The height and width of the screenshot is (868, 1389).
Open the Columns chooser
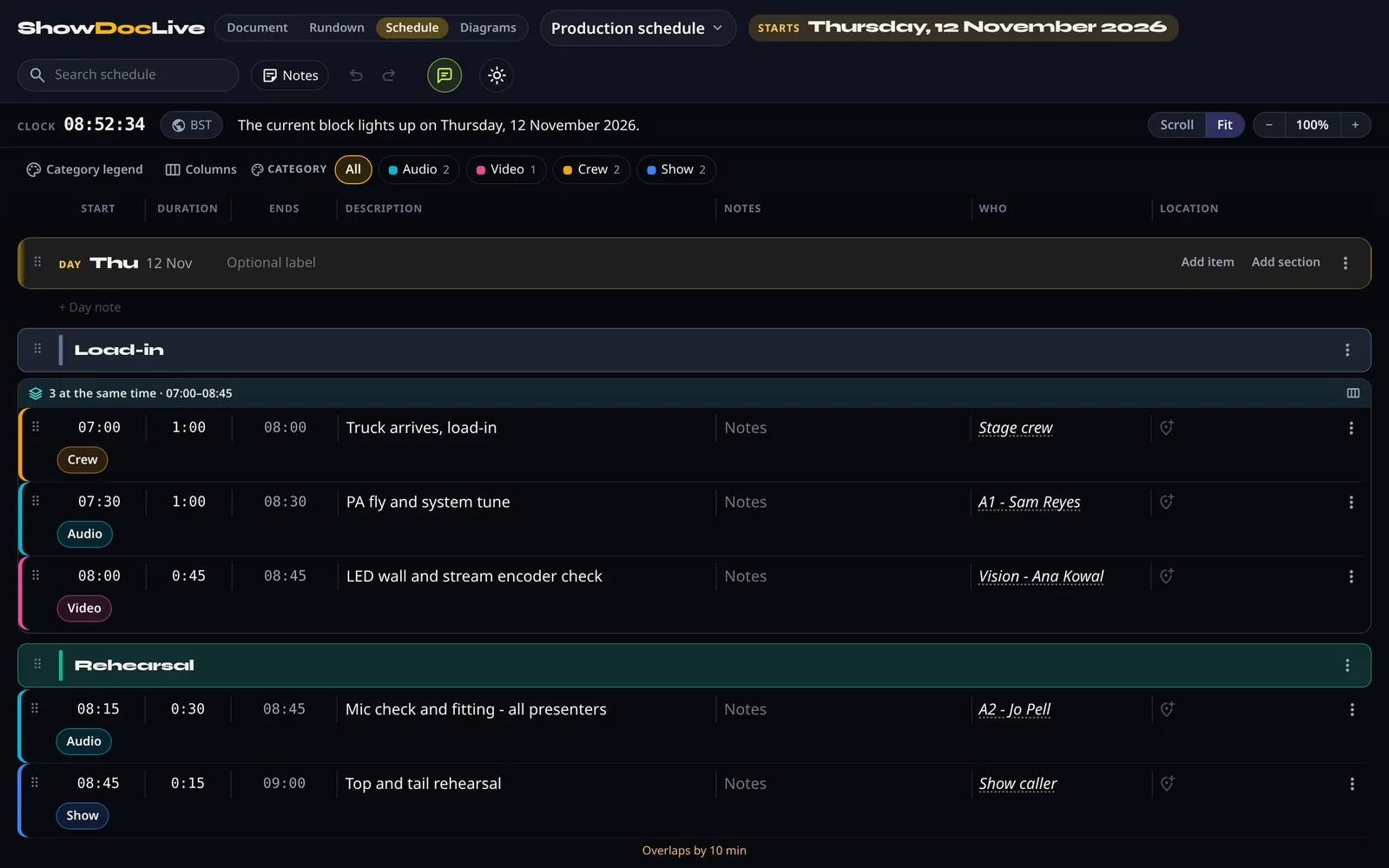(201, 169)
